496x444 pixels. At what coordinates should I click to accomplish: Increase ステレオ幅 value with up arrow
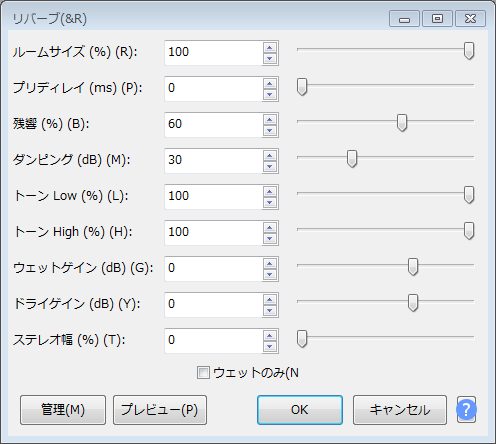click(270, 336)
